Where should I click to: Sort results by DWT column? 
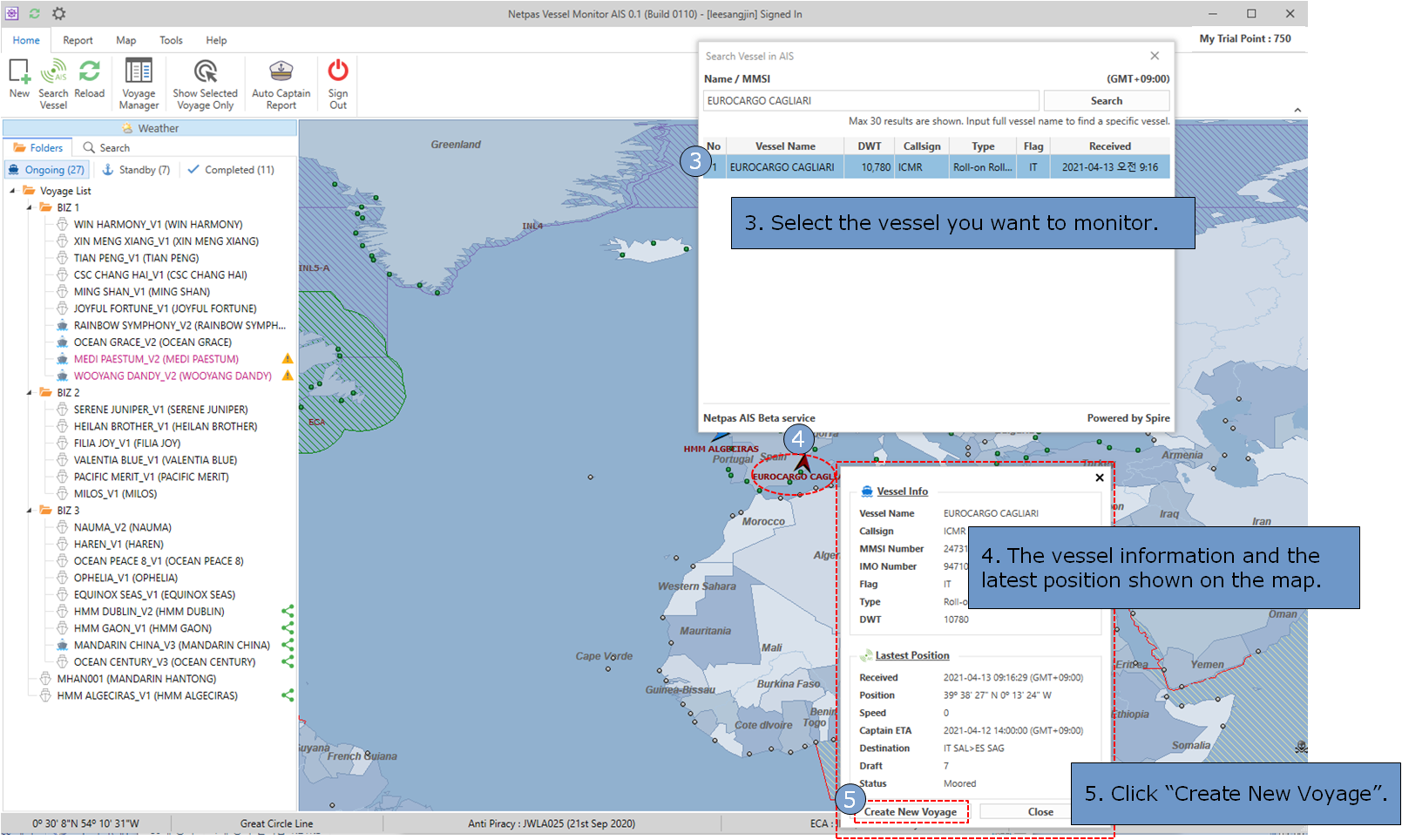click(869, 146)
